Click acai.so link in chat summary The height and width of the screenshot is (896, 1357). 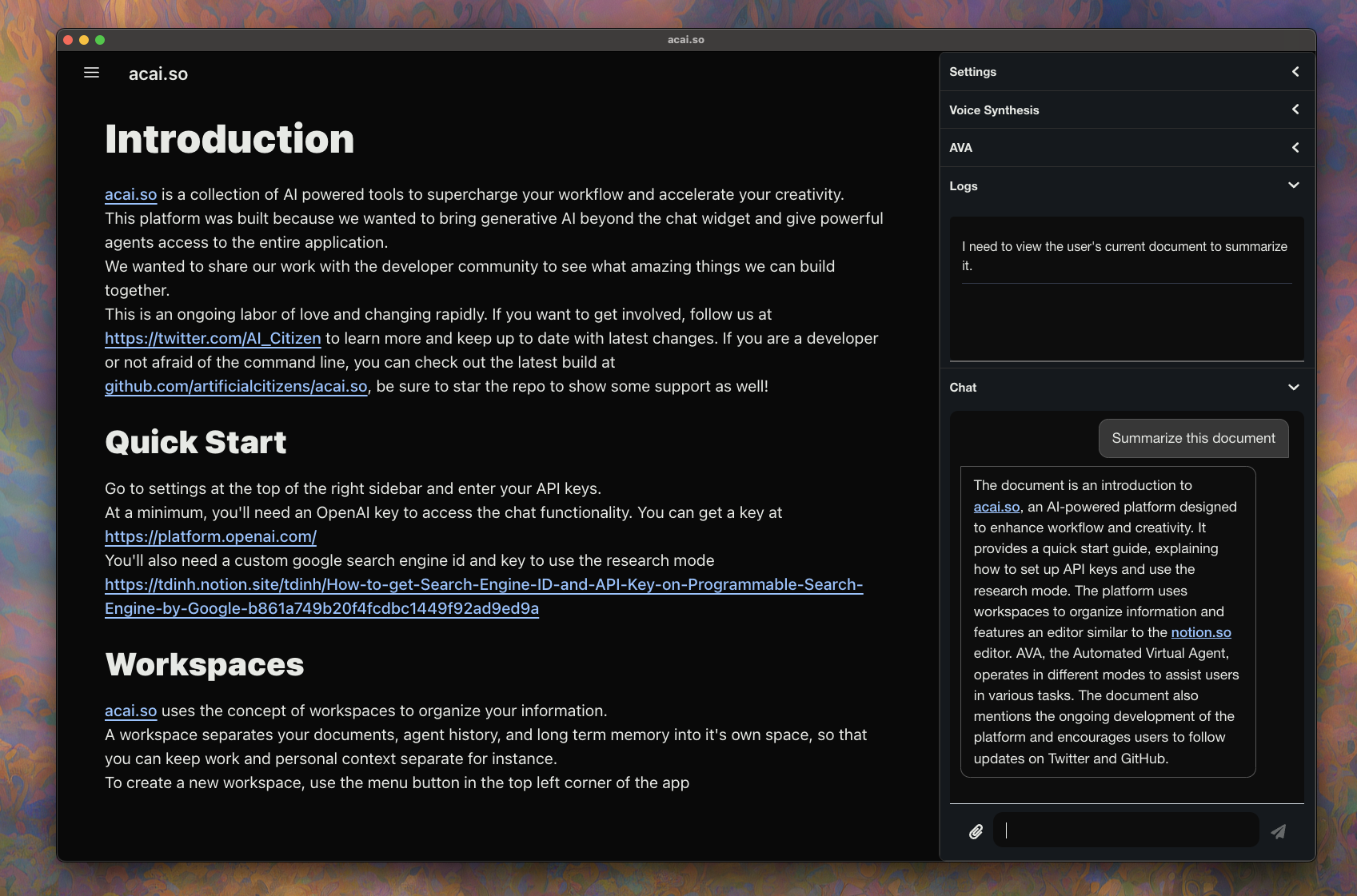pyautogui.click(x=996, y=507)
